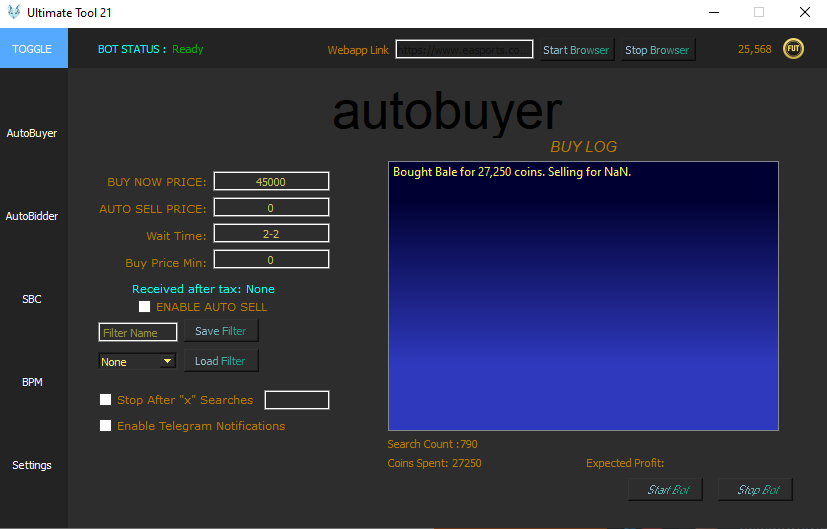Click the Webapp Link URL field
Image resolution: width=827 pixels, height=529 pixels.
pyautogui.click(x=464, y=50)
